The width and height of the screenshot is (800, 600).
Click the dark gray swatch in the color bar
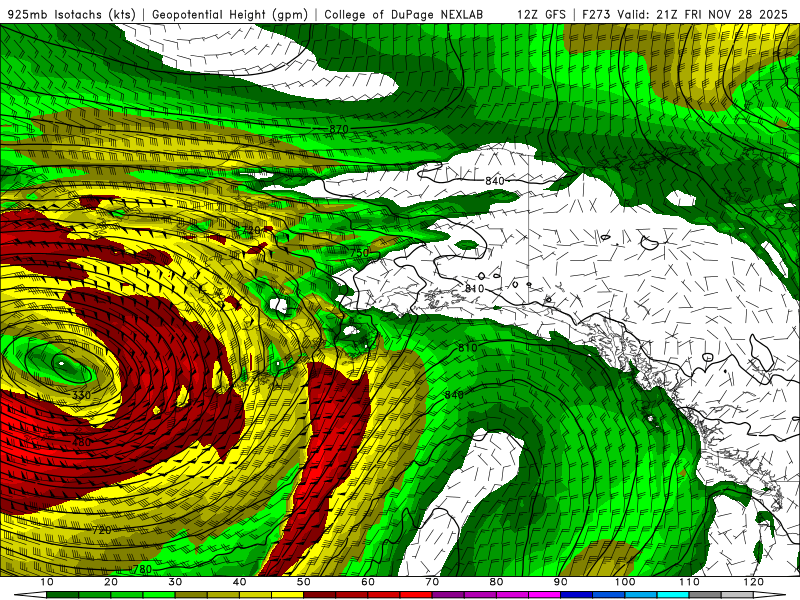coord(705,595)
